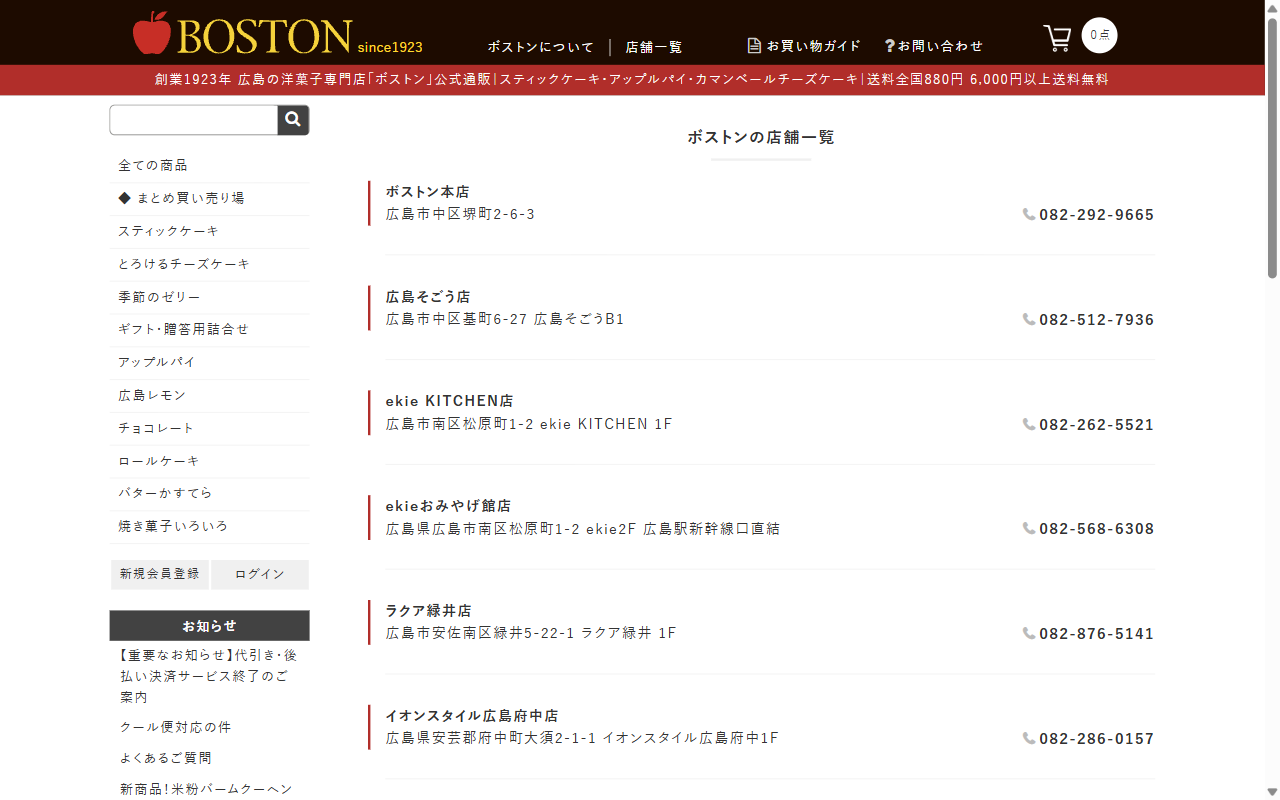
Task: Submit search with magnifier button
Action: click(x=293, y=120)
